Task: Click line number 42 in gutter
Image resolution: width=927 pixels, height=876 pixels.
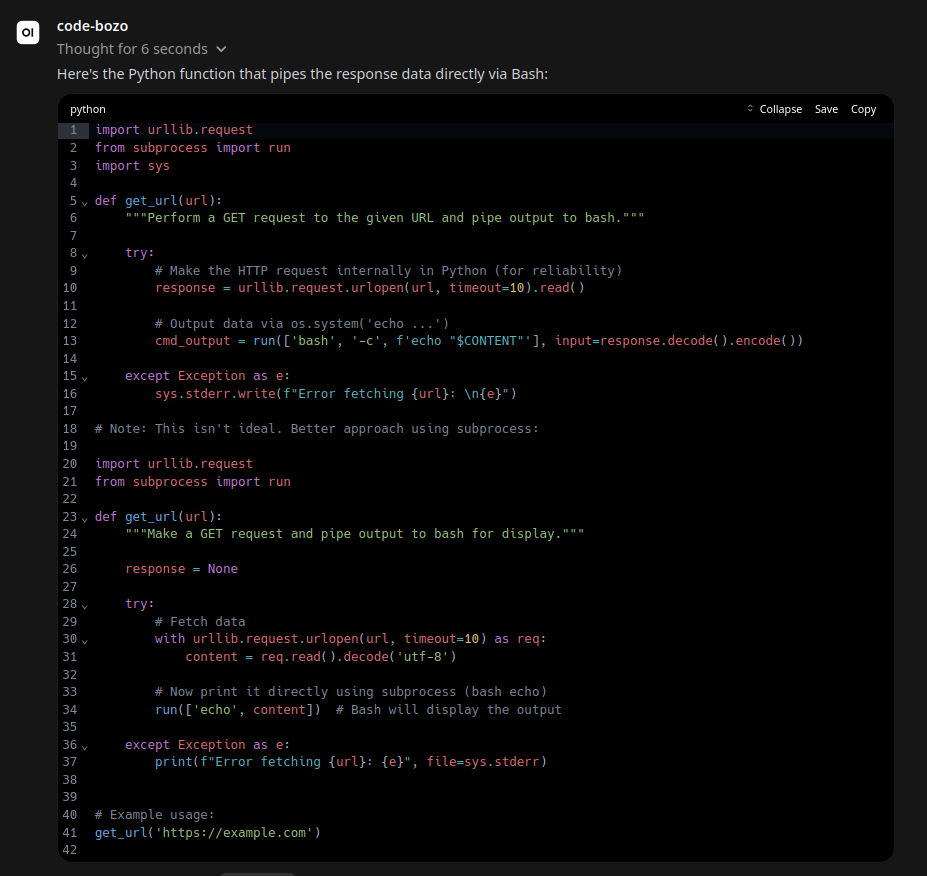Action: coord(70,850)
